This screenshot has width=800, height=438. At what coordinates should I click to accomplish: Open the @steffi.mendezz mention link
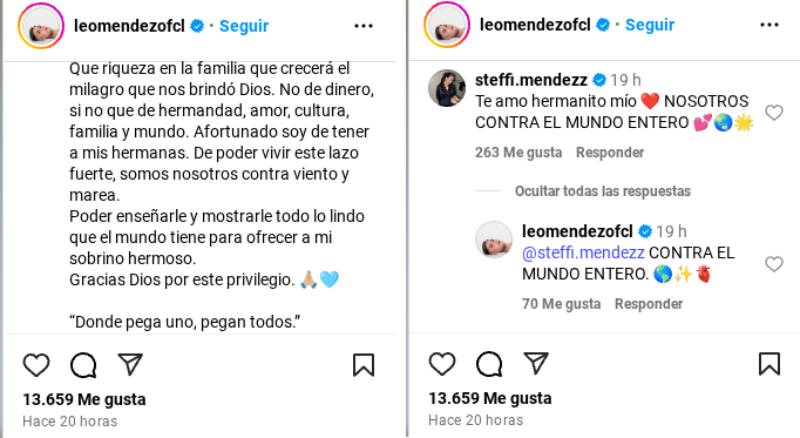577,253
